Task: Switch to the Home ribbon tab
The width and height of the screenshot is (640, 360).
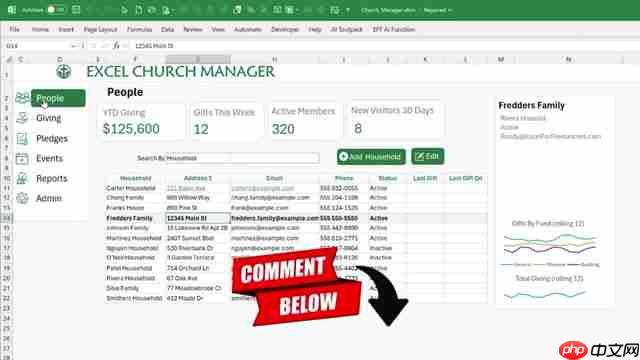Action: point(40,29)
